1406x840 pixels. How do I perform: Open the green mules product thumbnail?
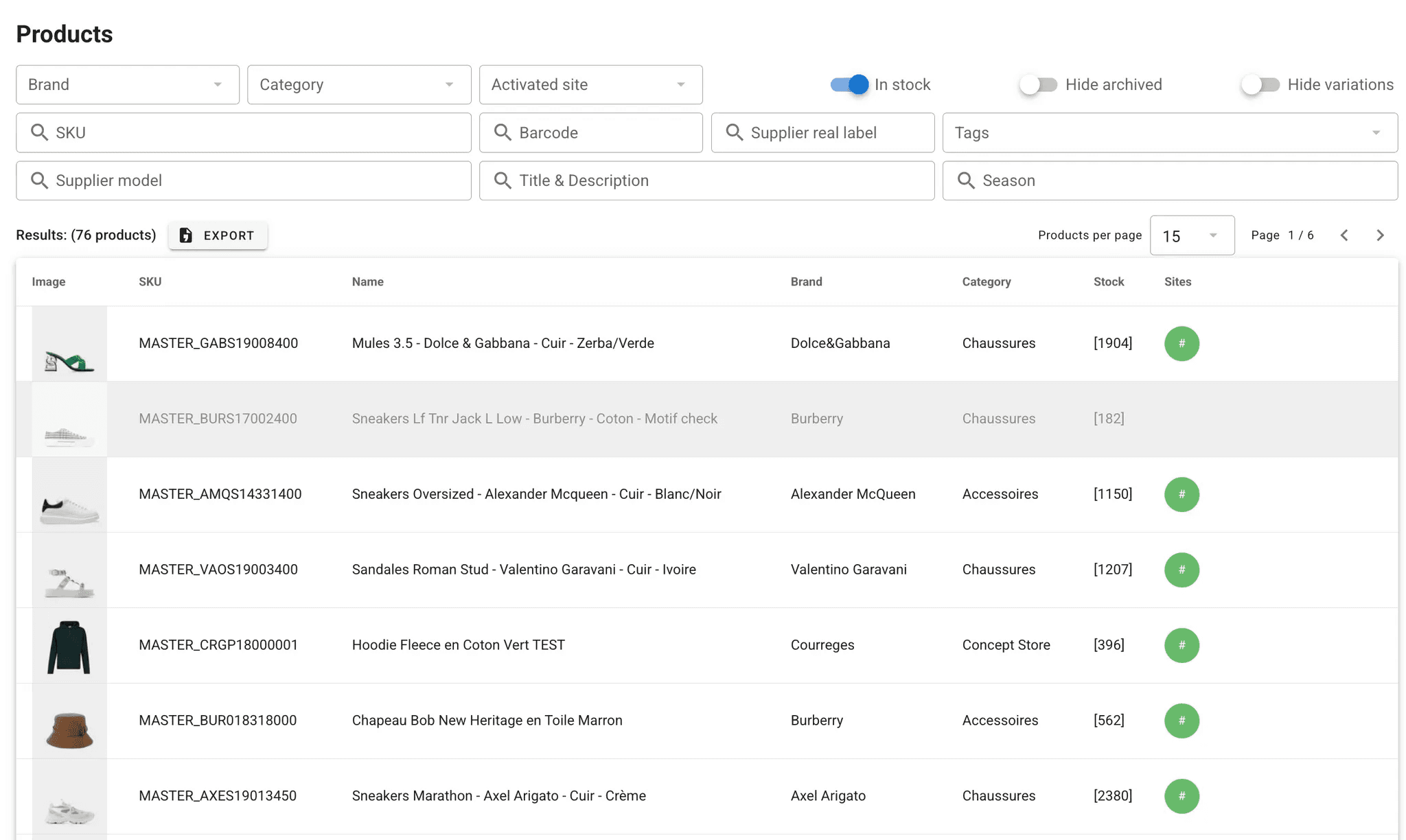point(69,344)
